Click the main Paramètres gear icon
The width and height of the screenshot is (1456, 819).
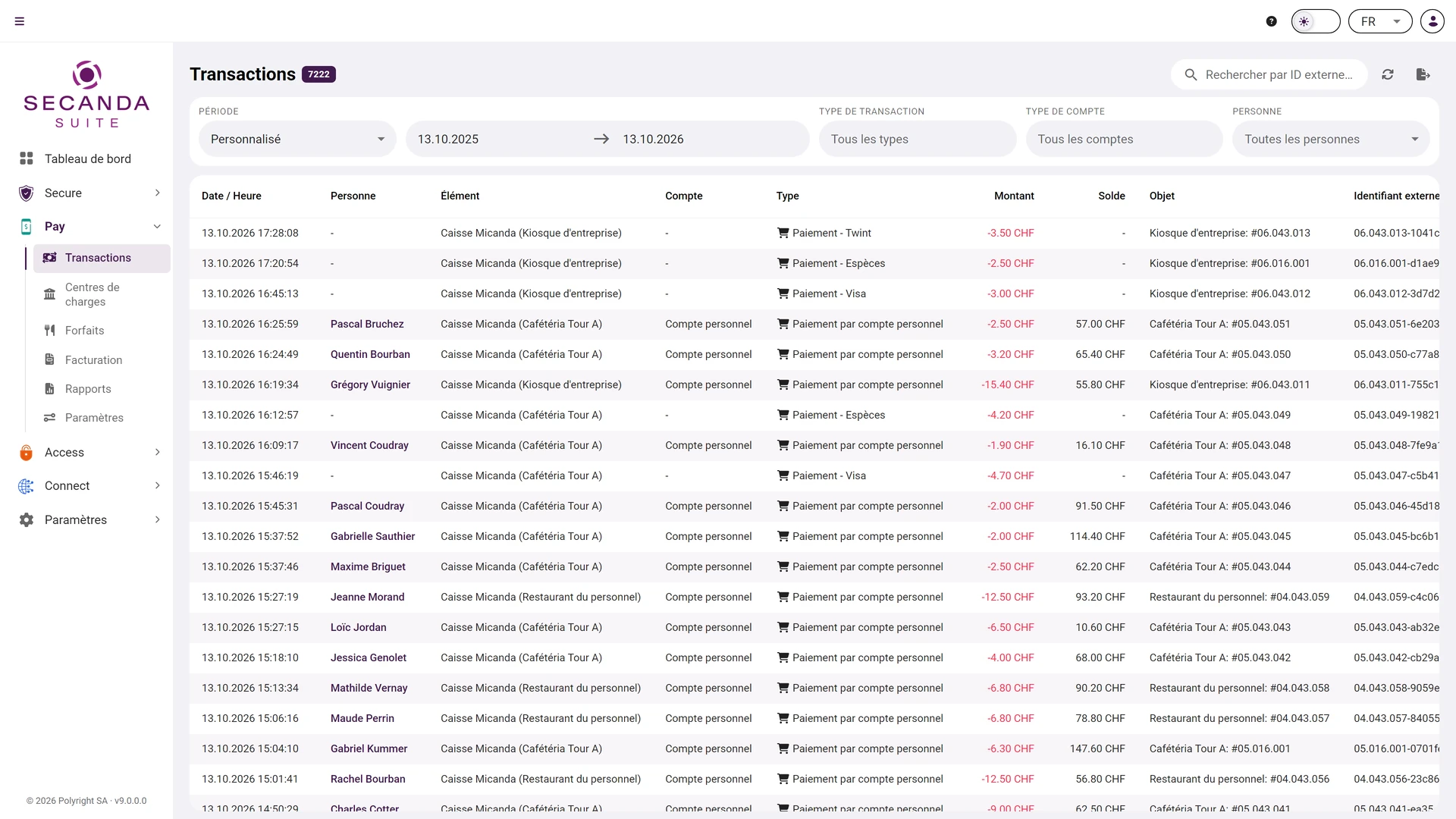27,519
